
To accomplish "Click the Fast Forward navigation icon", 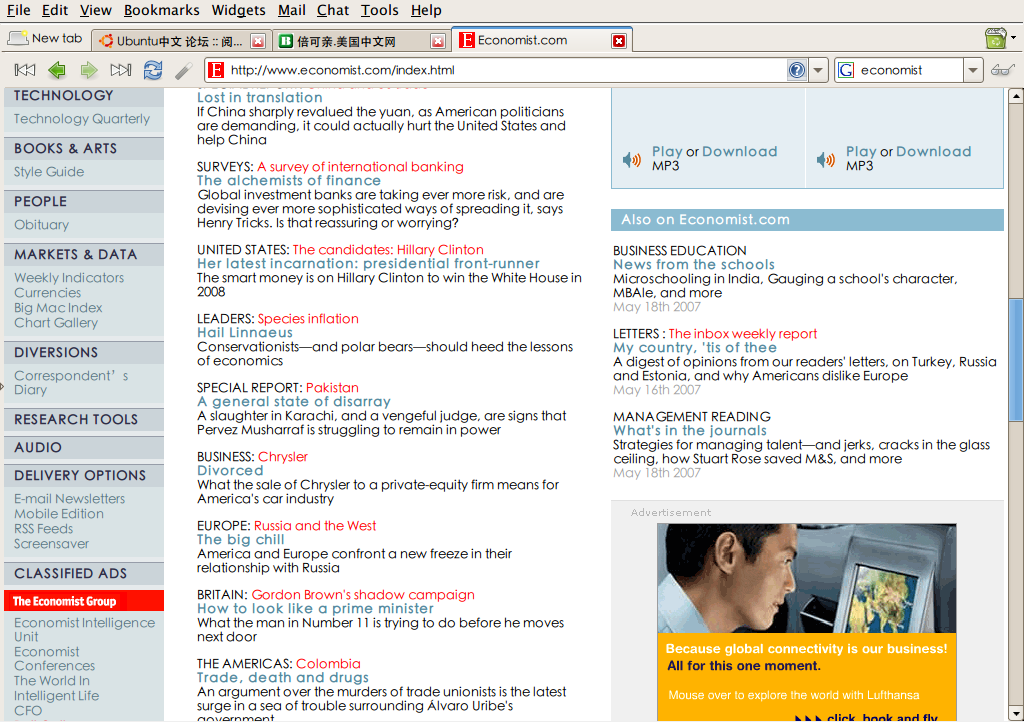I will (121, 70).
